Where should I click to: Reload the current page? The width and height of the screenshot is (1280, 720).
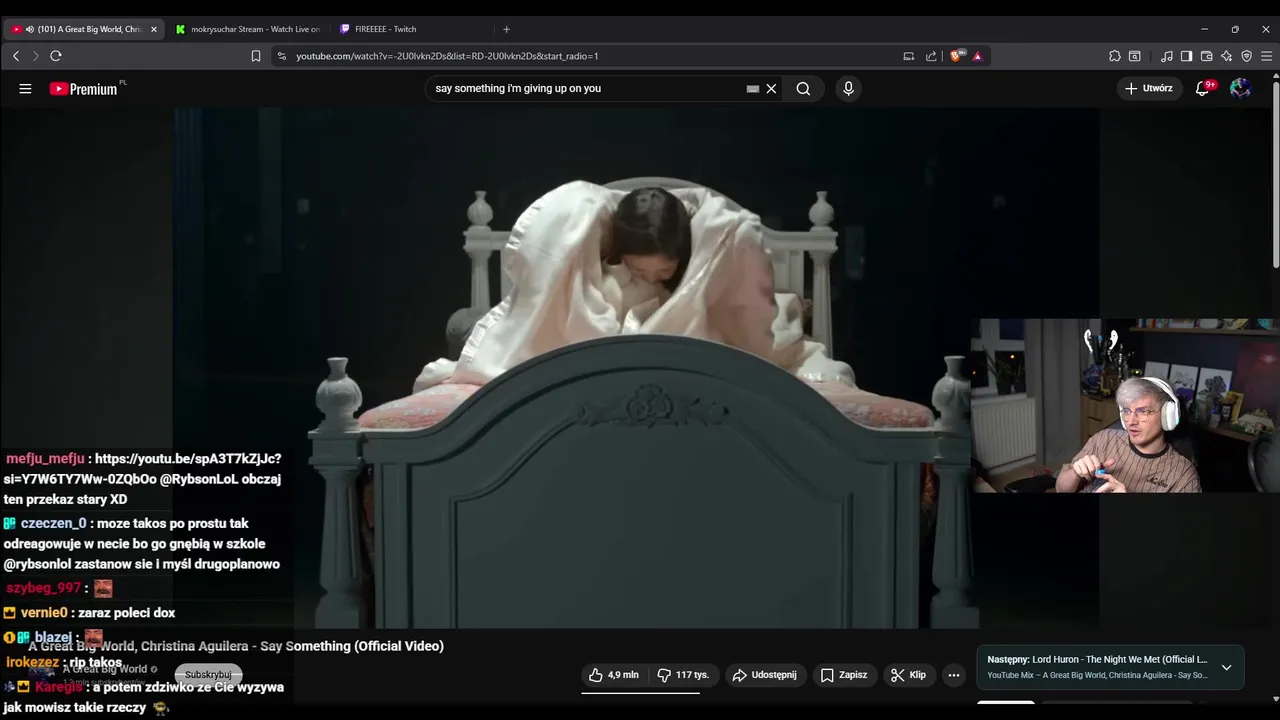[56, 56]
